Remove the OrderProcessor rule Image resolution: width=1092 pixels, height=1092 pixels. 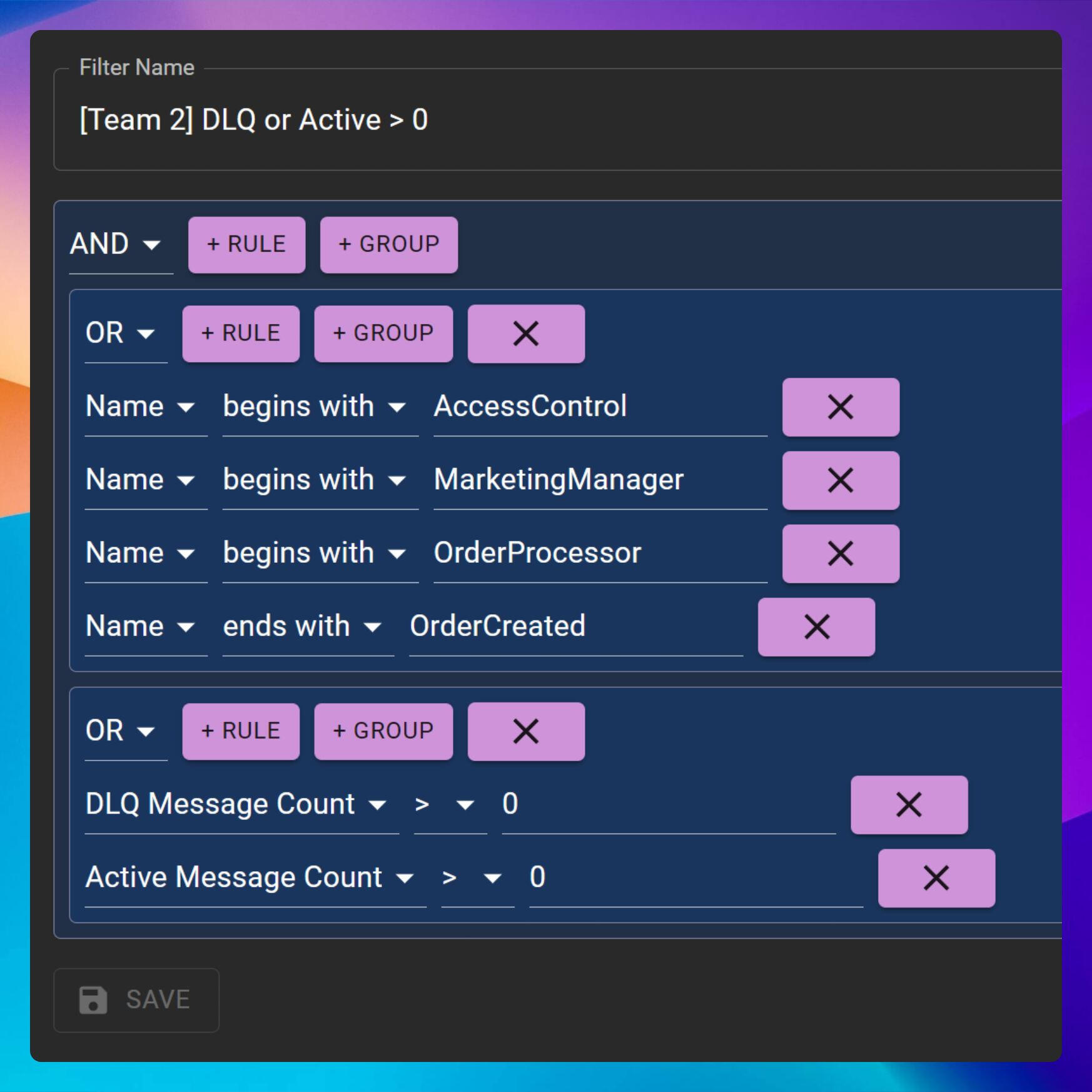coord(840,554)
